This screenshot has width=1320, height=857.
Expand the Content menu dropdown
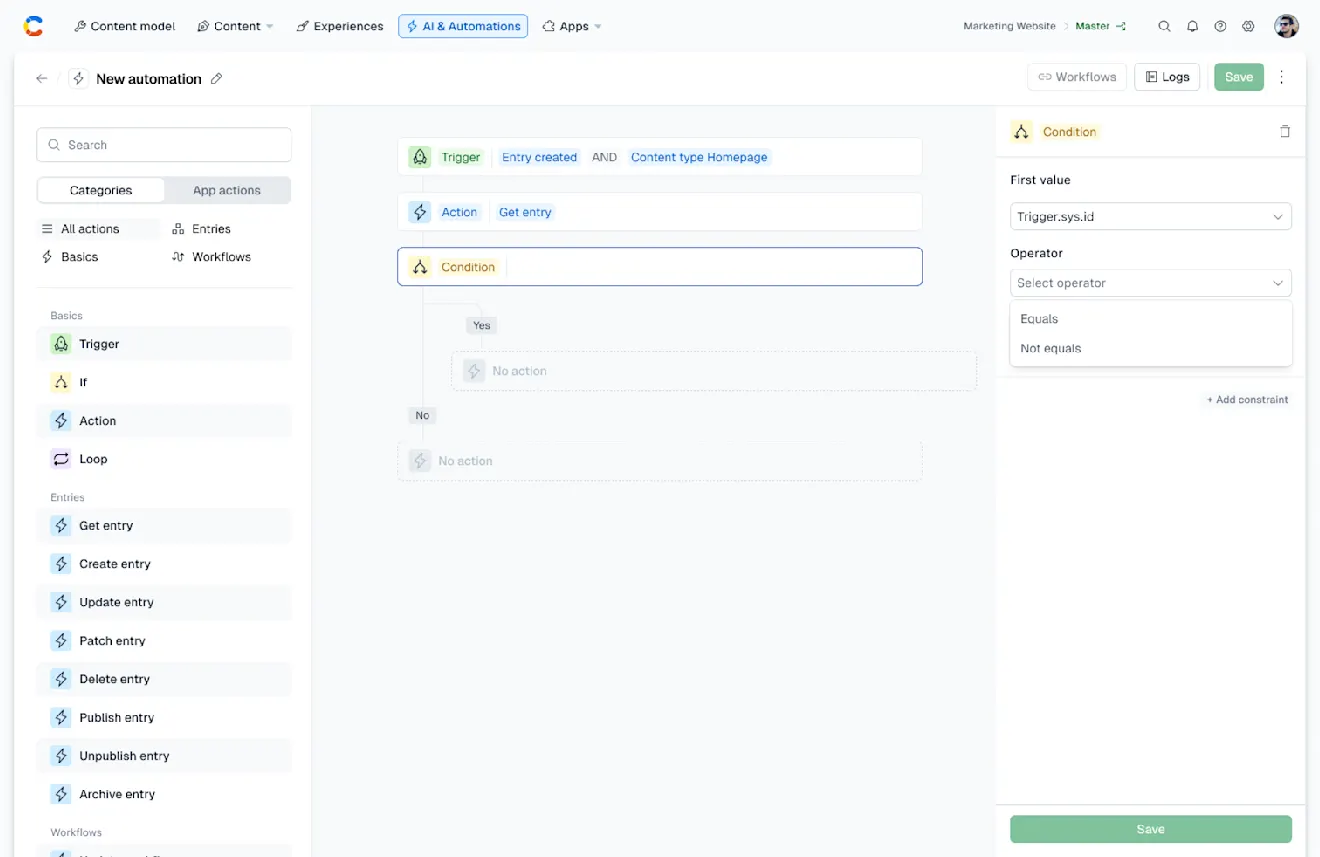236,26
